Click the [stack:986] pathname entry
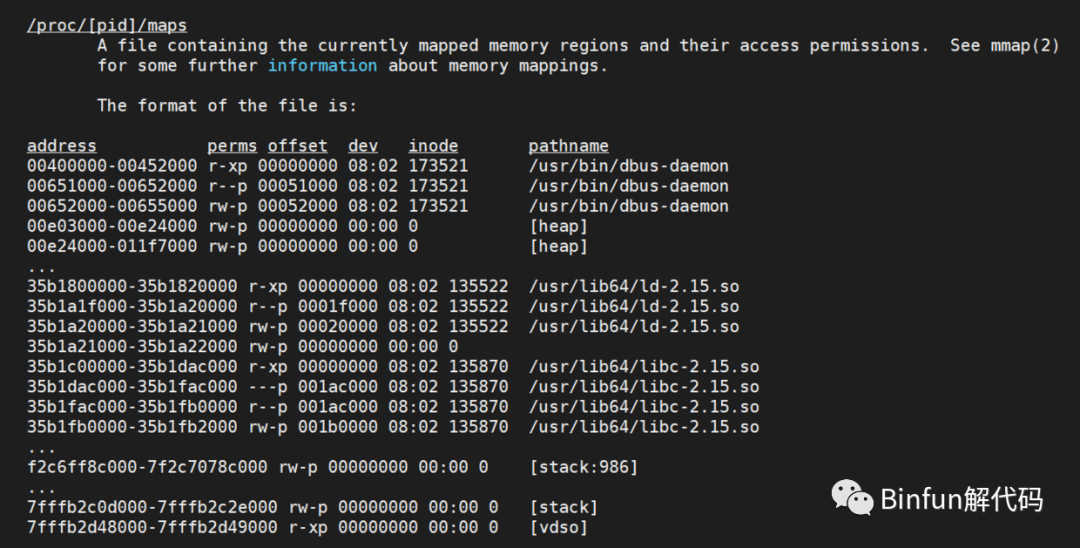The image size is (1080, 548). pyautogui.click(x=583, y=467)
